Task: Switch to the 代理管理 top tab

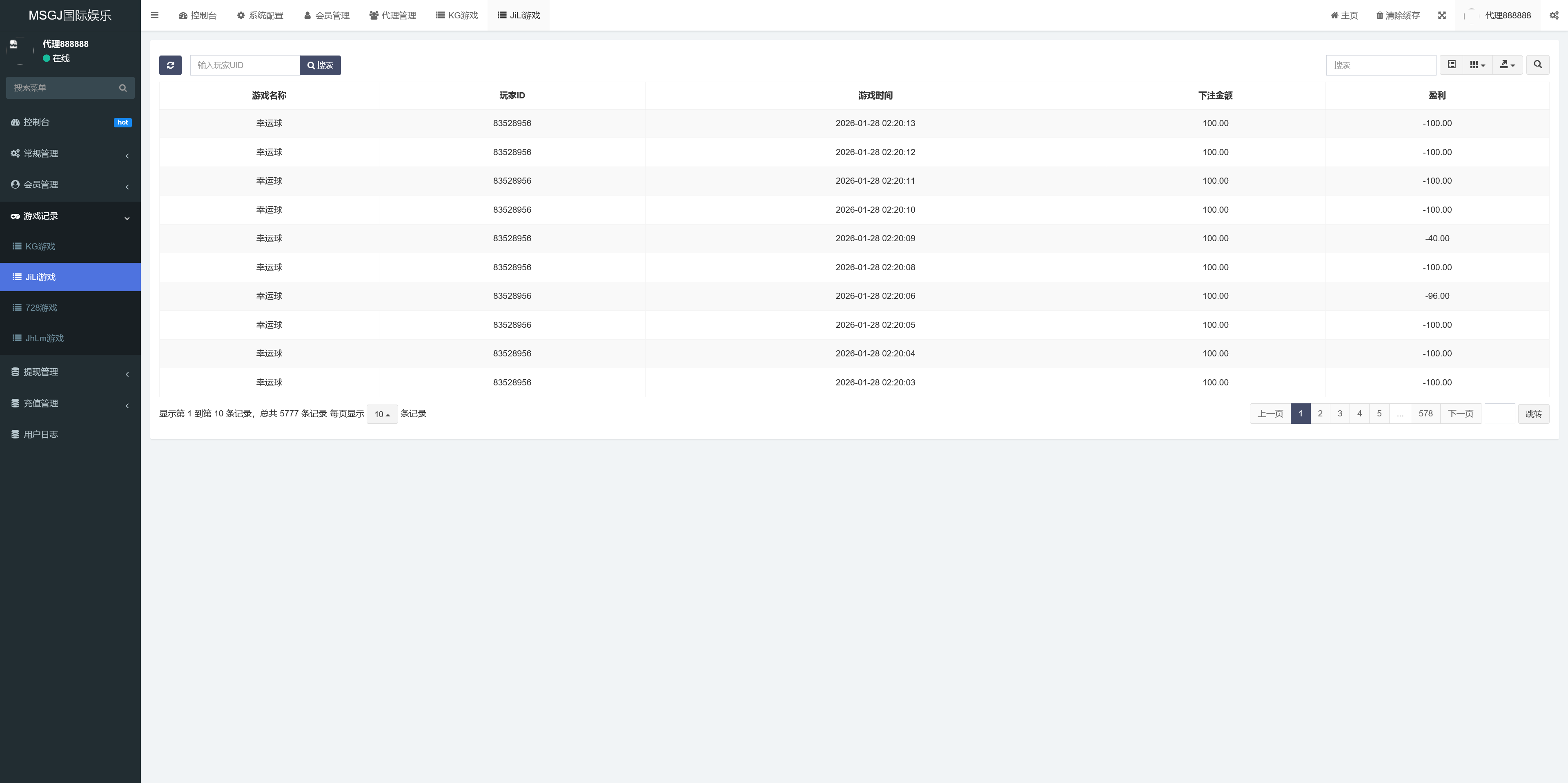Action: [x=392, y=15]
